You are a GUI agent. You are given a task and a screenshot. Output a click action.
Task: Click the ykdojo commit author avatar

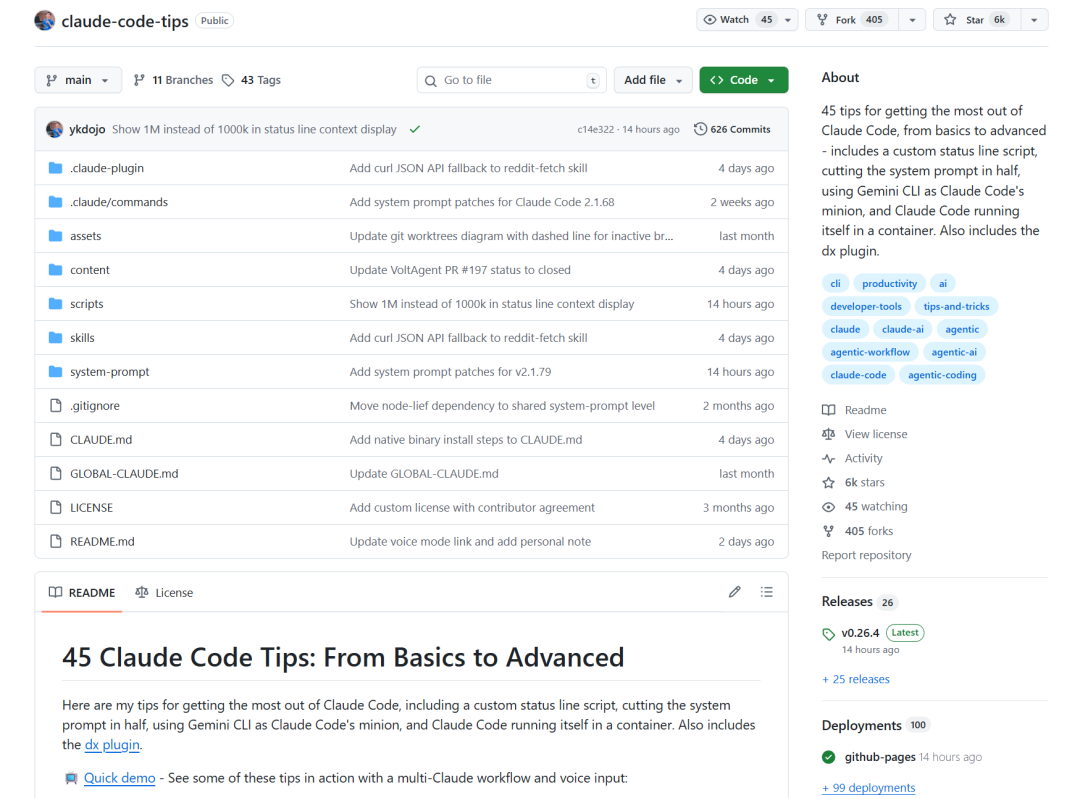point(54,129)
